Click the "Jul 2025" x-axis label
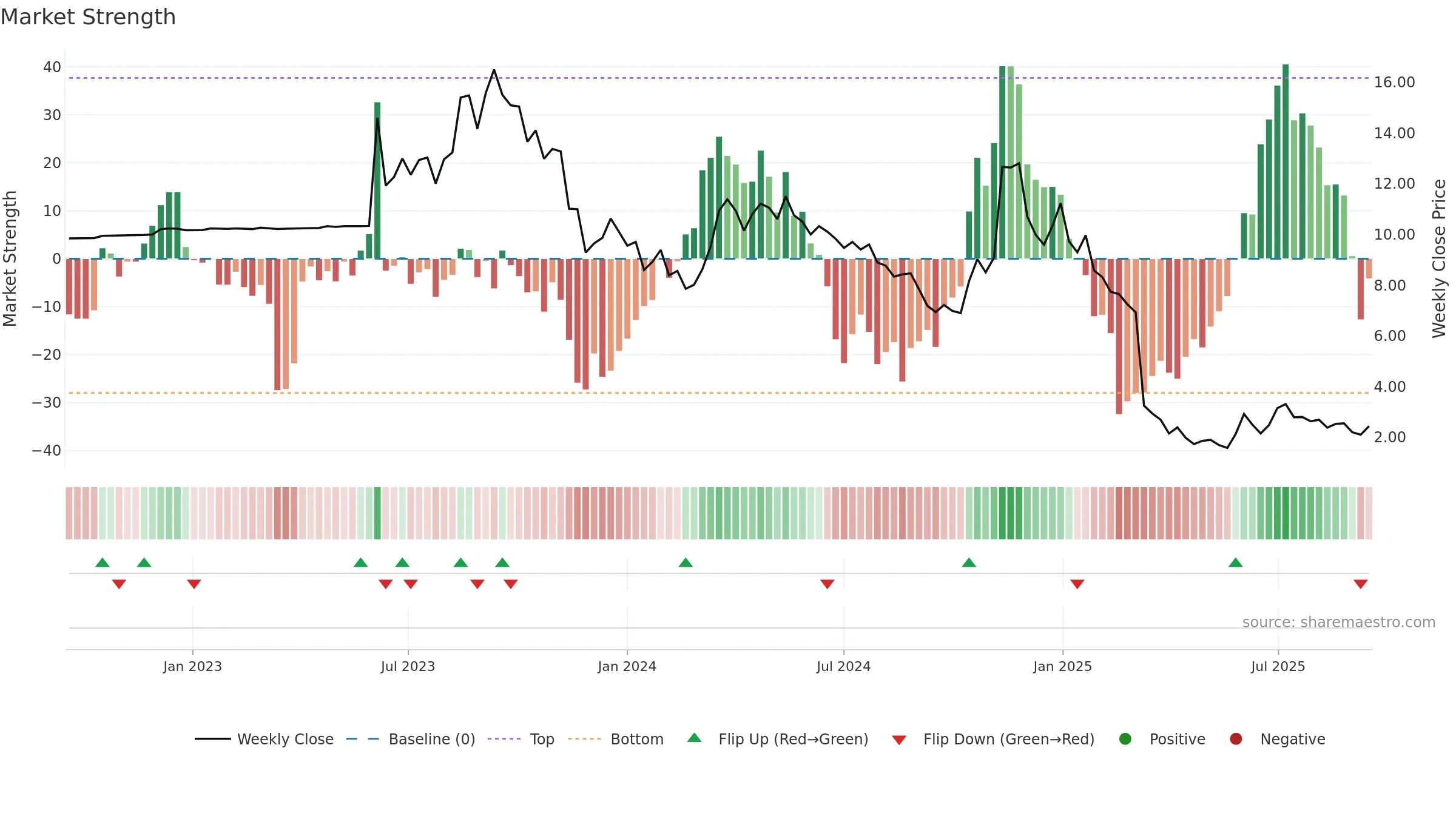 [x=1278, y=666]
